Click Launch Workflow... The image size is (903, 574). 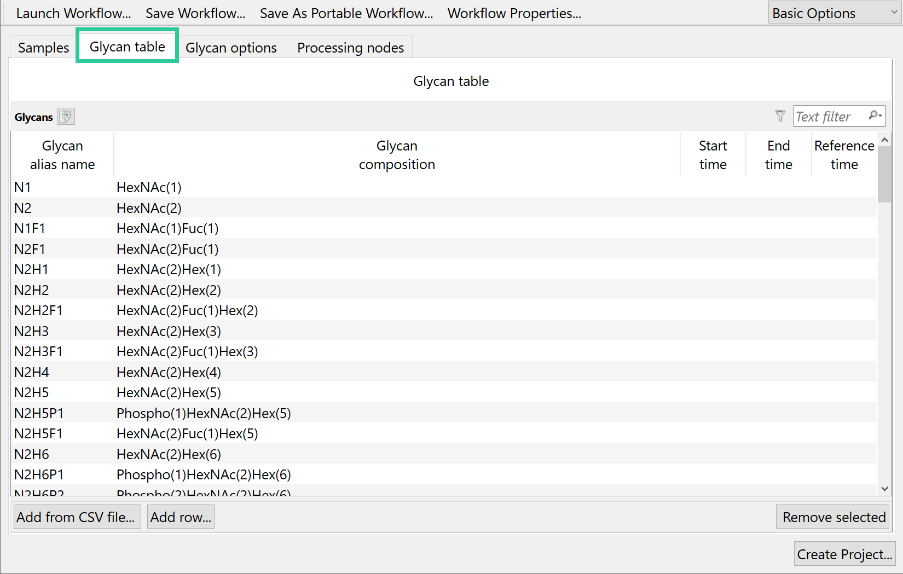point(73,13)
